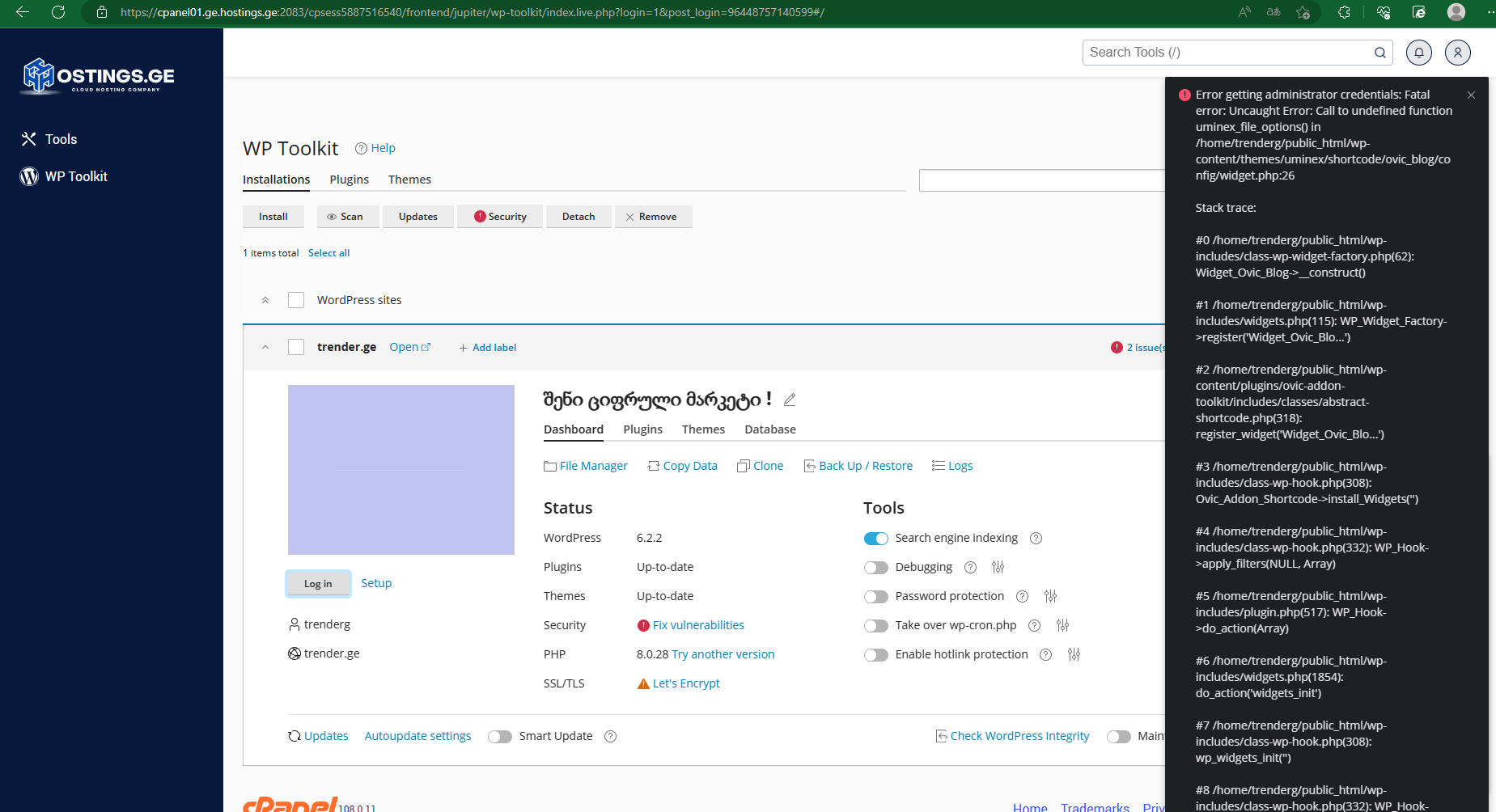Click the Hostings.ge logo
The width and height of the screenshot is (1496, 812).
(x=98, y=76)
